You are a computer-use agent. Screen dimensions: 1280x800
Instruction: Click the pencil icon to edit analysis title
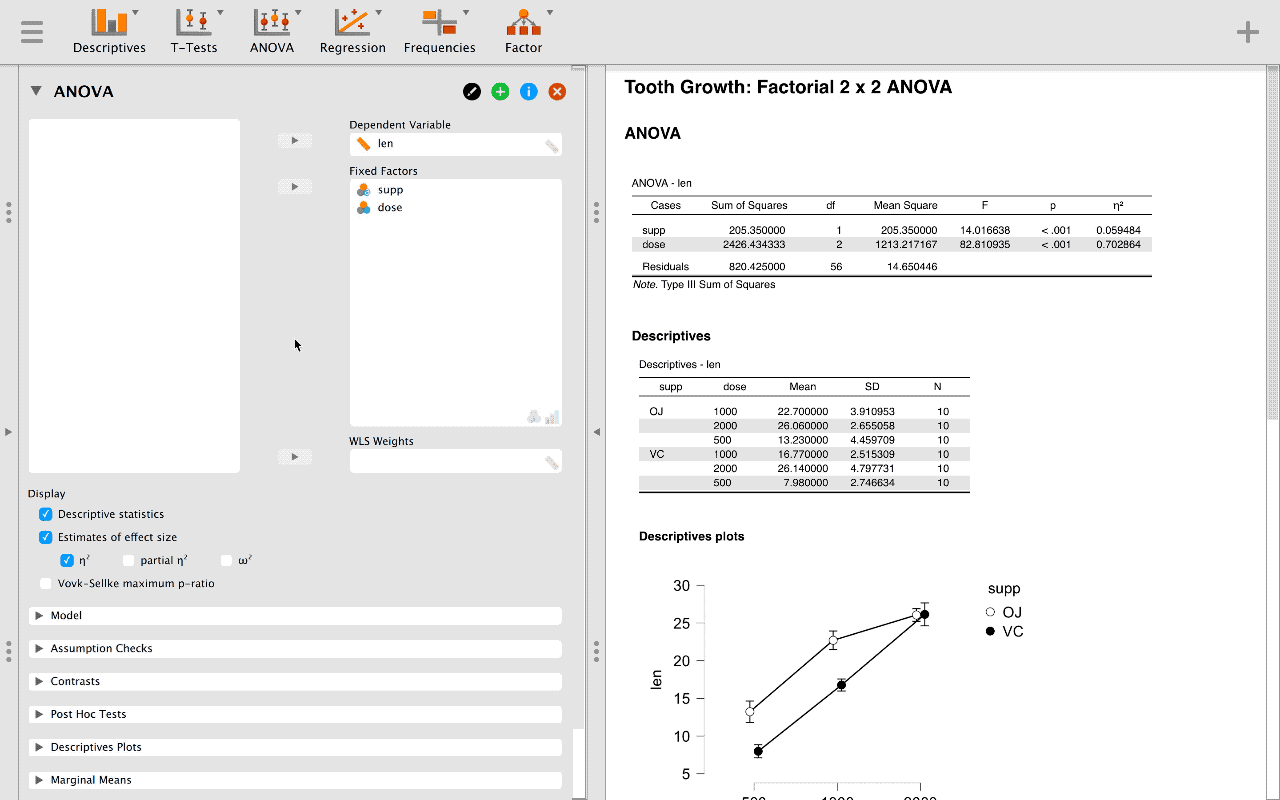[x=472, y=92]
